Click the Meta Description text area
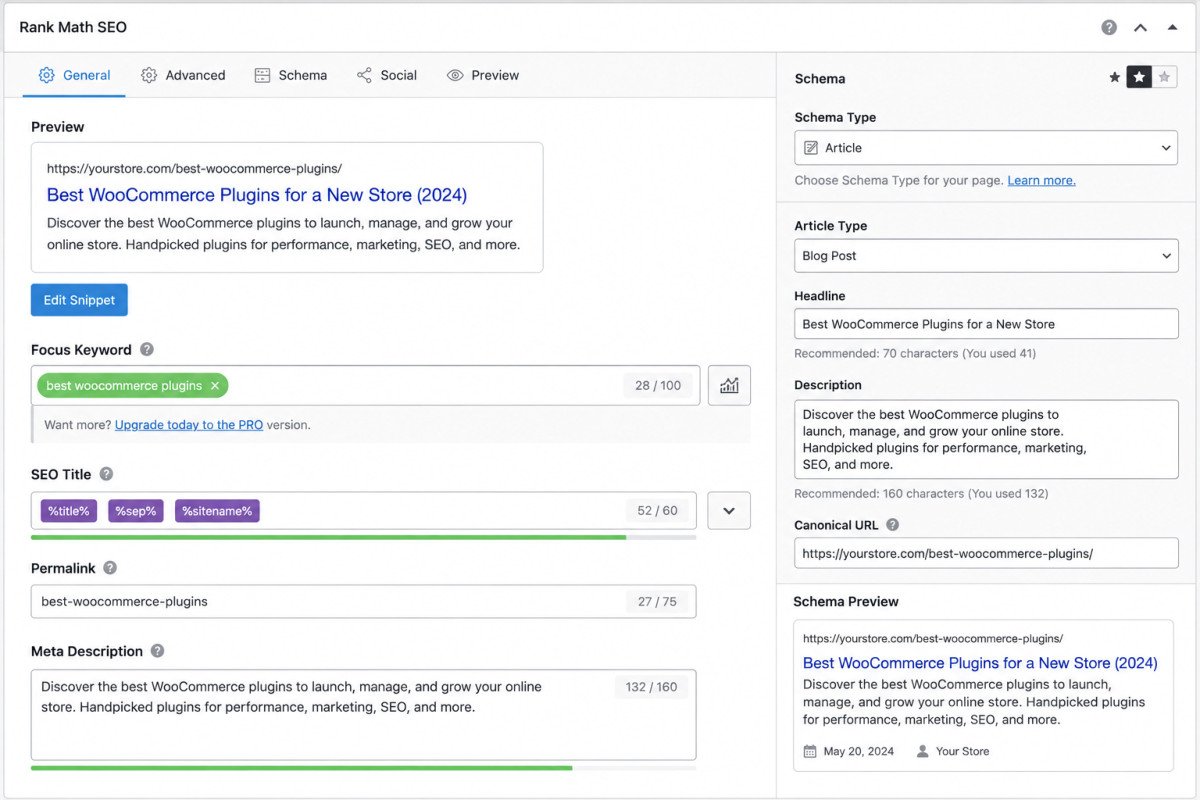 coord(364,715)
